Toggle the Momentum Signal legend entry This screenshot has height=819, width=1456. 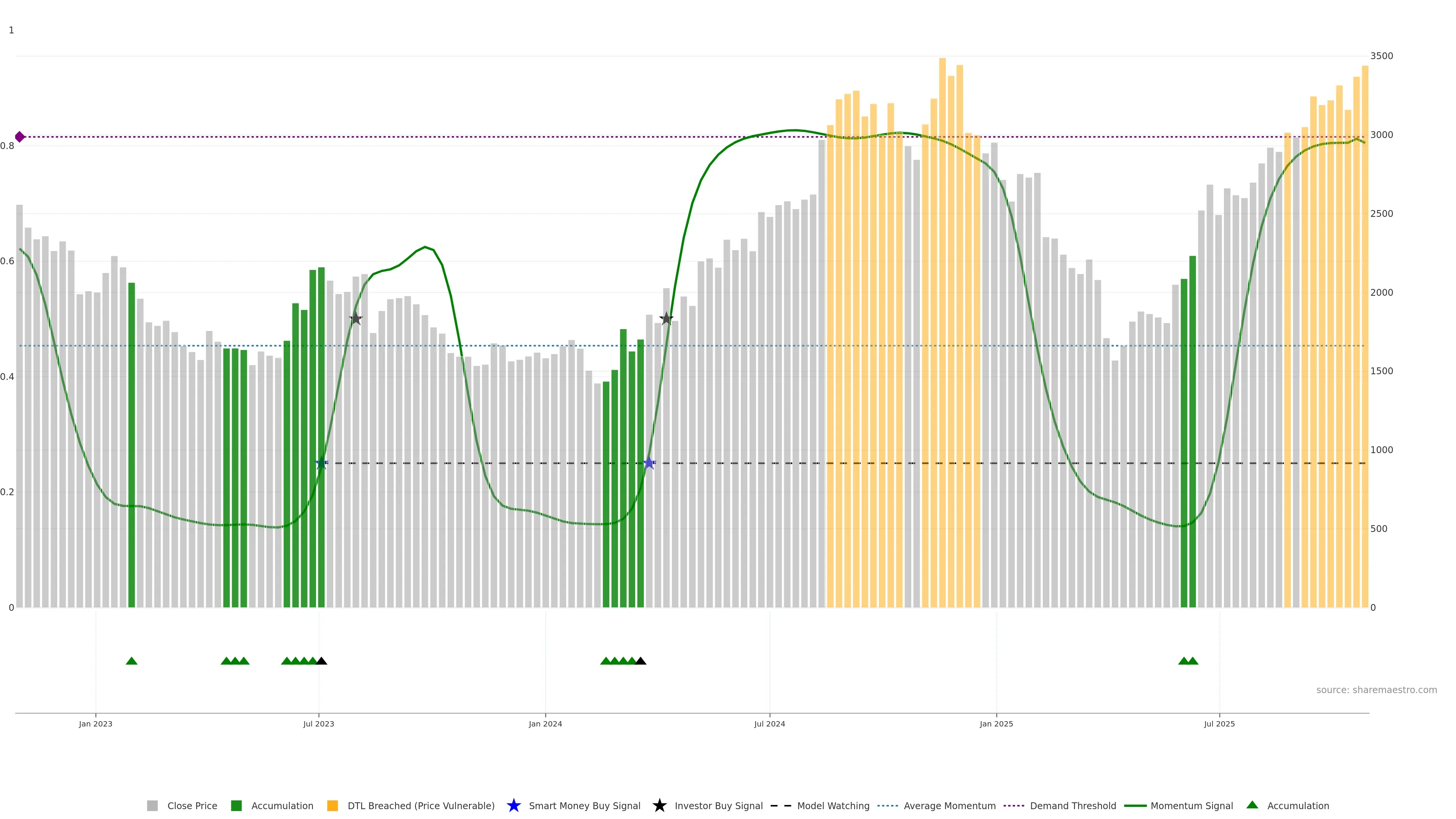tap(1191, 805)
